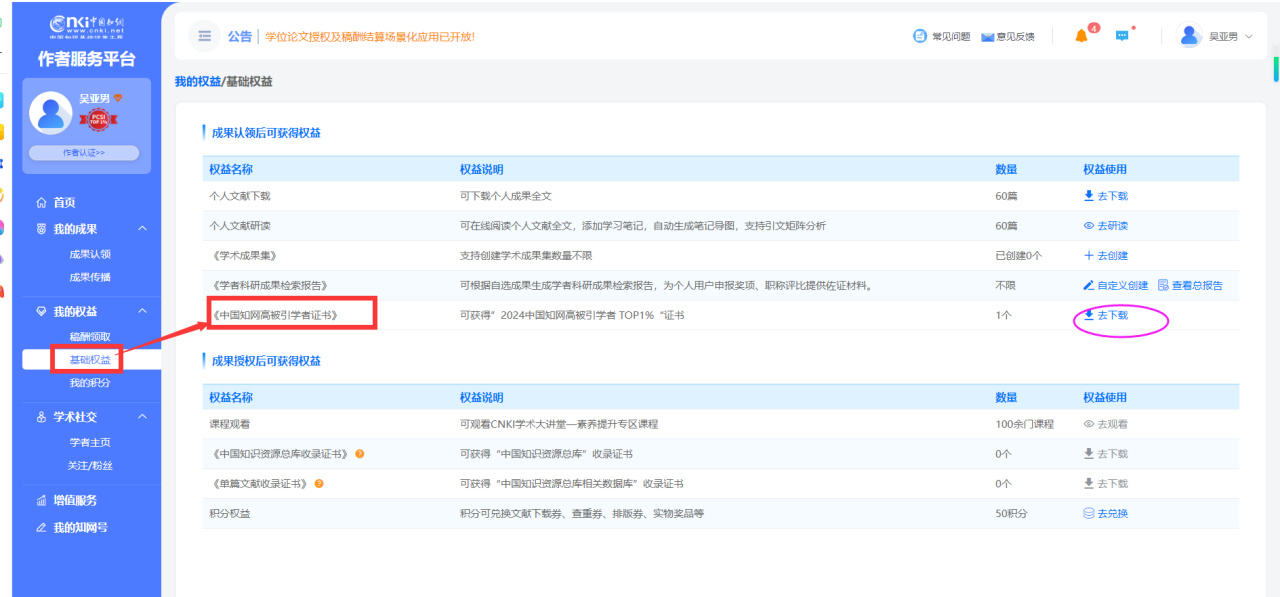The image size is (1280, 597).
Task: Click the orange help icon beside 《中国知识资源总库收录证书》
Action: pos(359,454)
